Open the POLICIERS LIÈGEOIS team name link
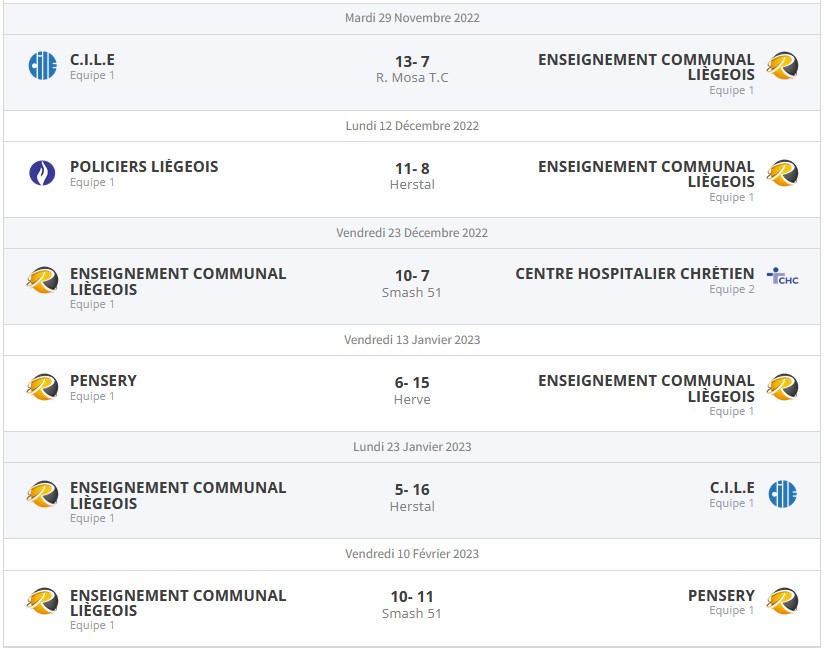Screen dimensions: 825x651 144,167
